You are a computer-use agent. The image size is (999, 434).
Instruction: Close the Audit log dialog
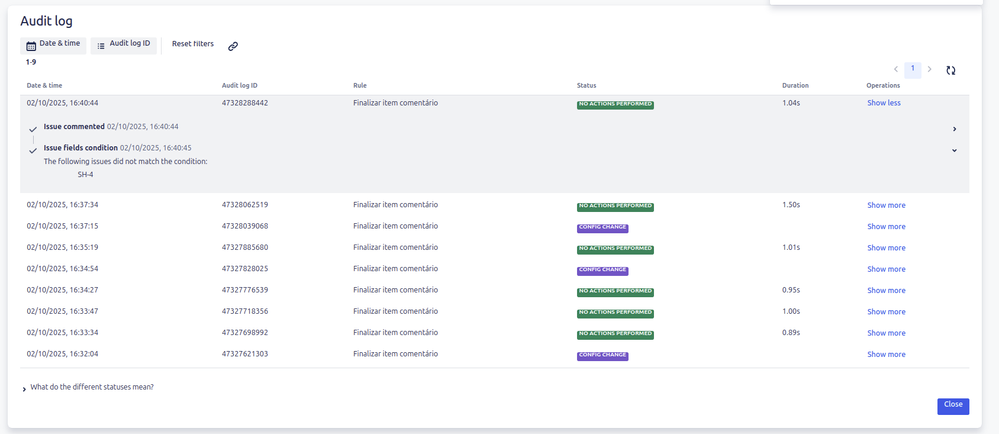(953, 406)
